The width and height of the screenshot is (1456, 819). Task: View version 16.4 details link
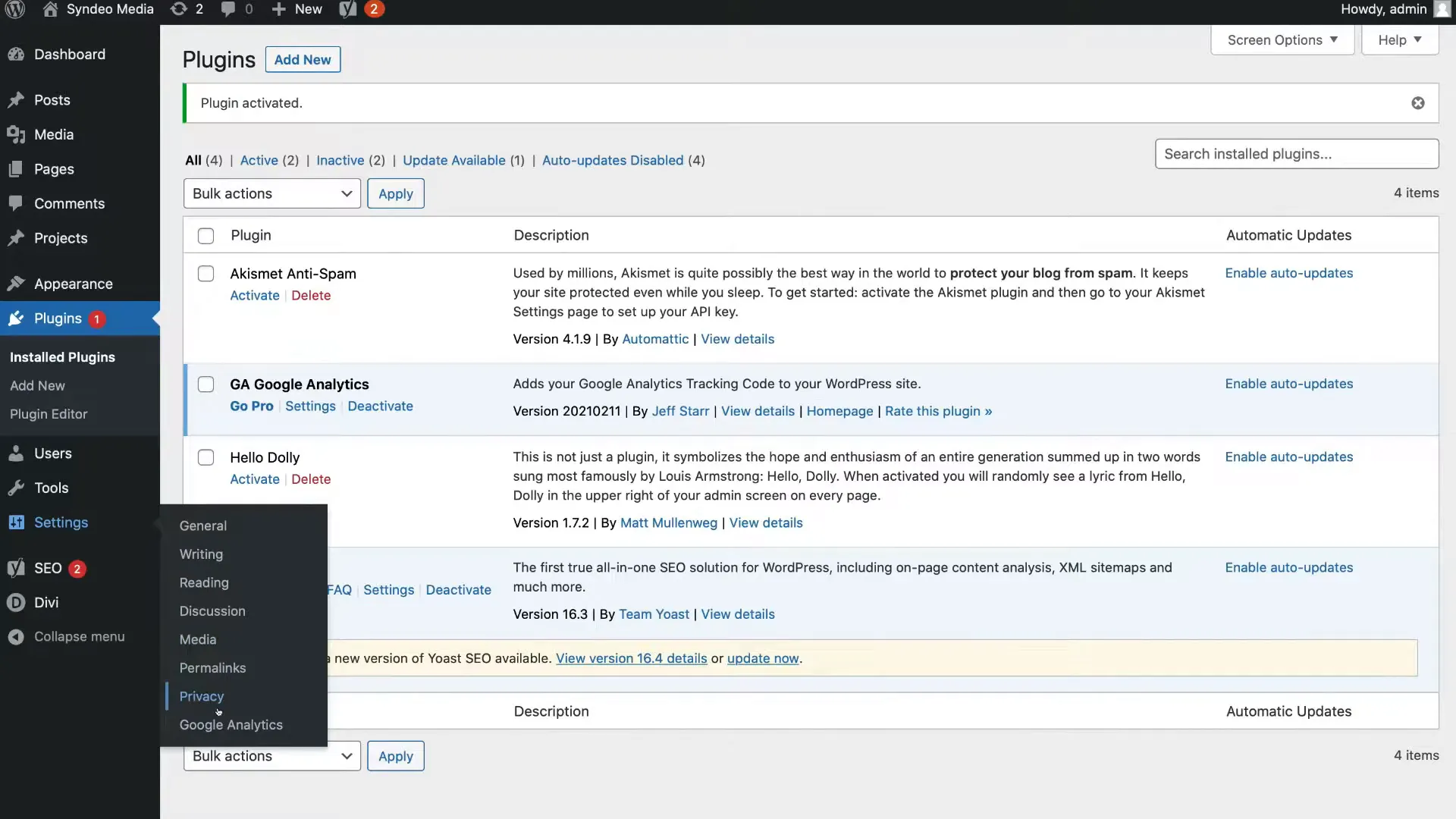pyautogui.click(x=632, y=658)
